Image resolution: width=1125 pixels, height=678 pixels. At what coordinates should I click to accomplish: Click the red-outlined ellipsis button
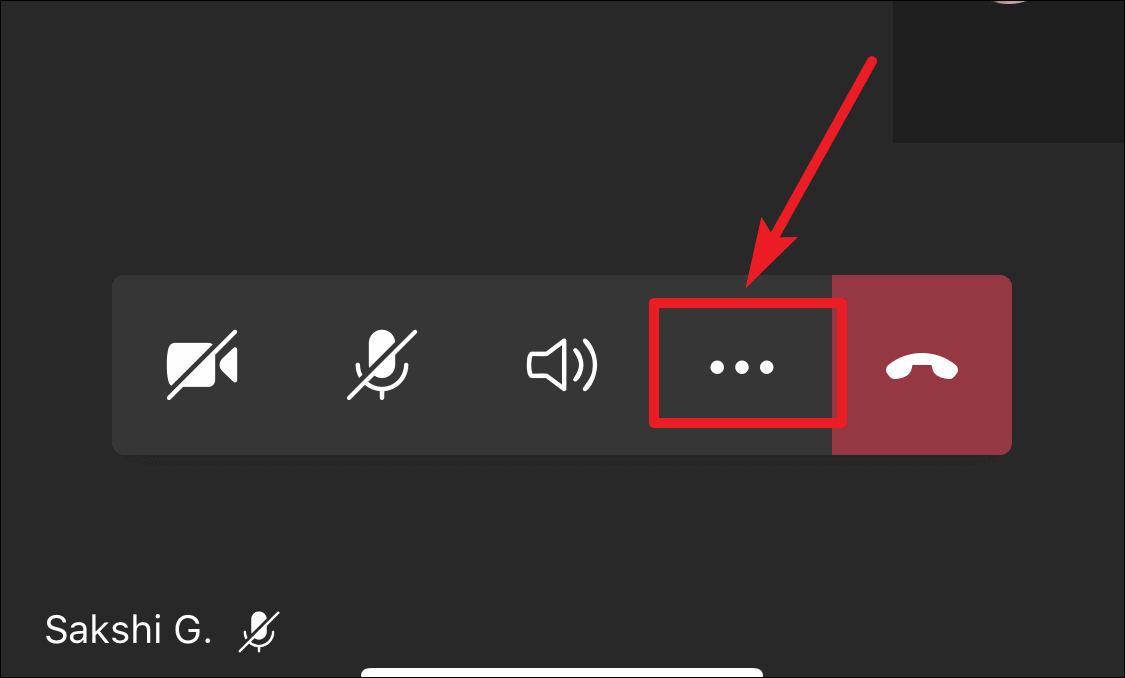(x=748, y=363)
